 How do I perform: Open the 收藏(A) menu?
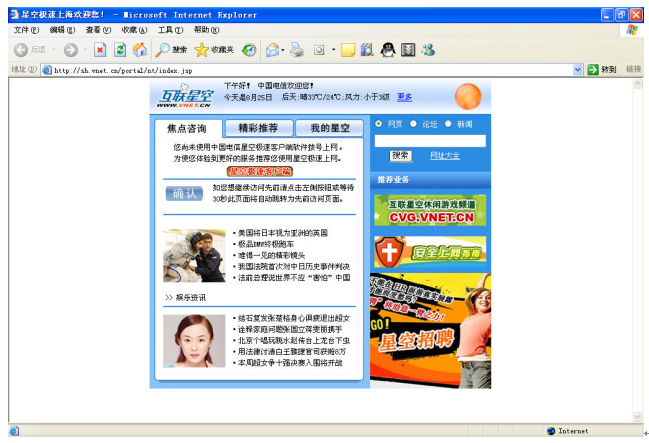134,30
